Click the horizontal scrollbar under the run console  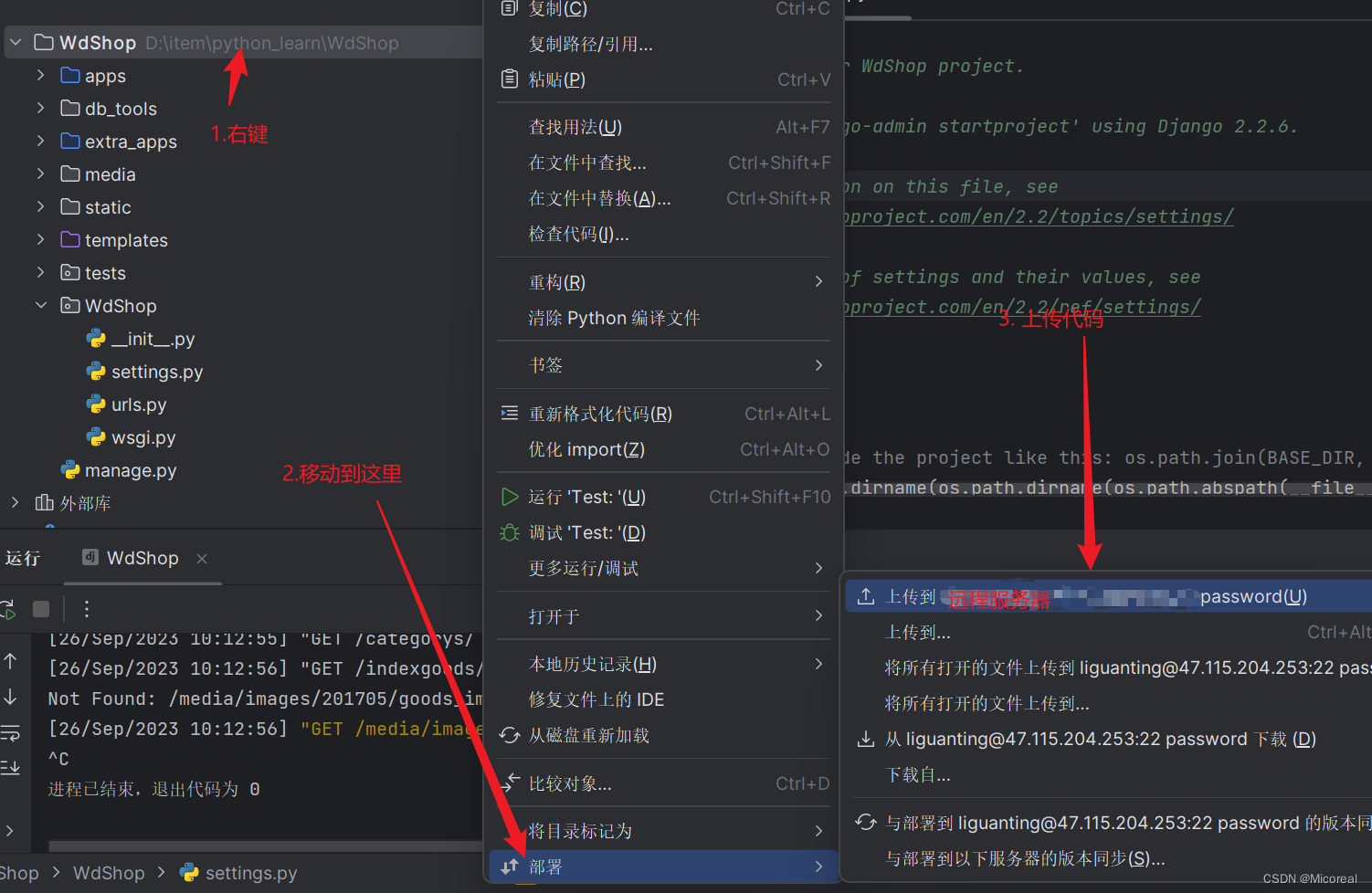265,846
